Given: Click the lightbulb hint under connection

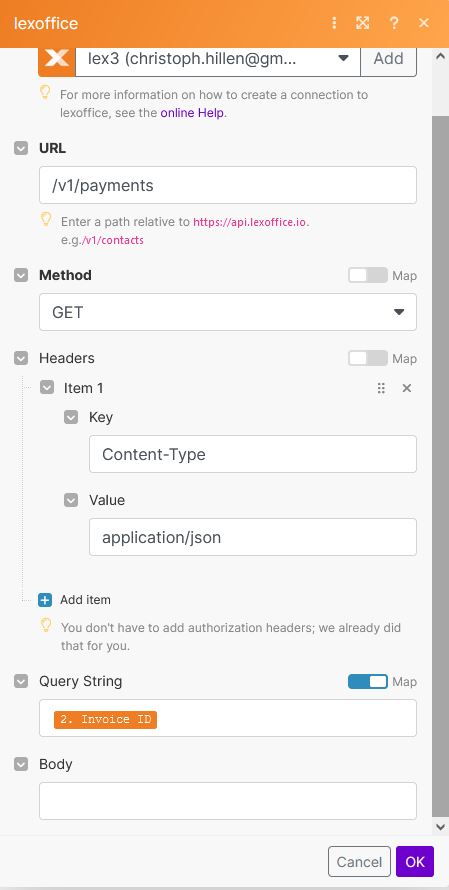Looking at the screenshot, I should (x=46, y=93).
